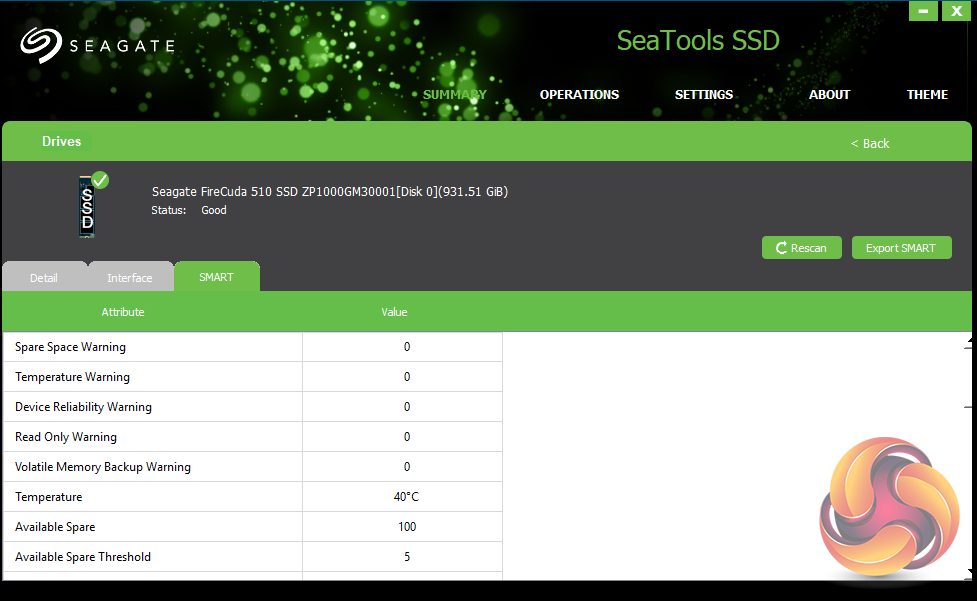This screenshot has height=601, width=977.
Task: Click the Status Good text
Action: 189,211
